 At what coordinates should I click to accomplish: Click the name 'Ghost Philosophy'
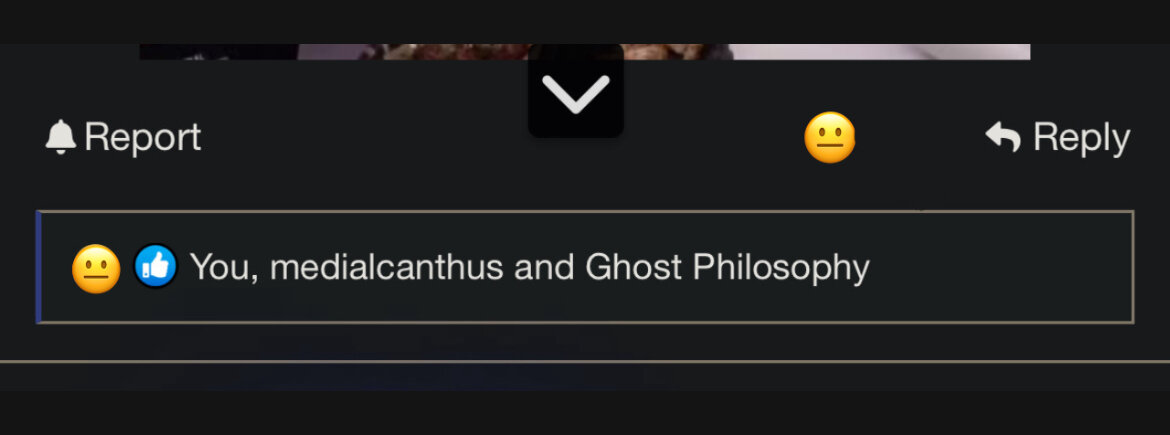[728, 268]
